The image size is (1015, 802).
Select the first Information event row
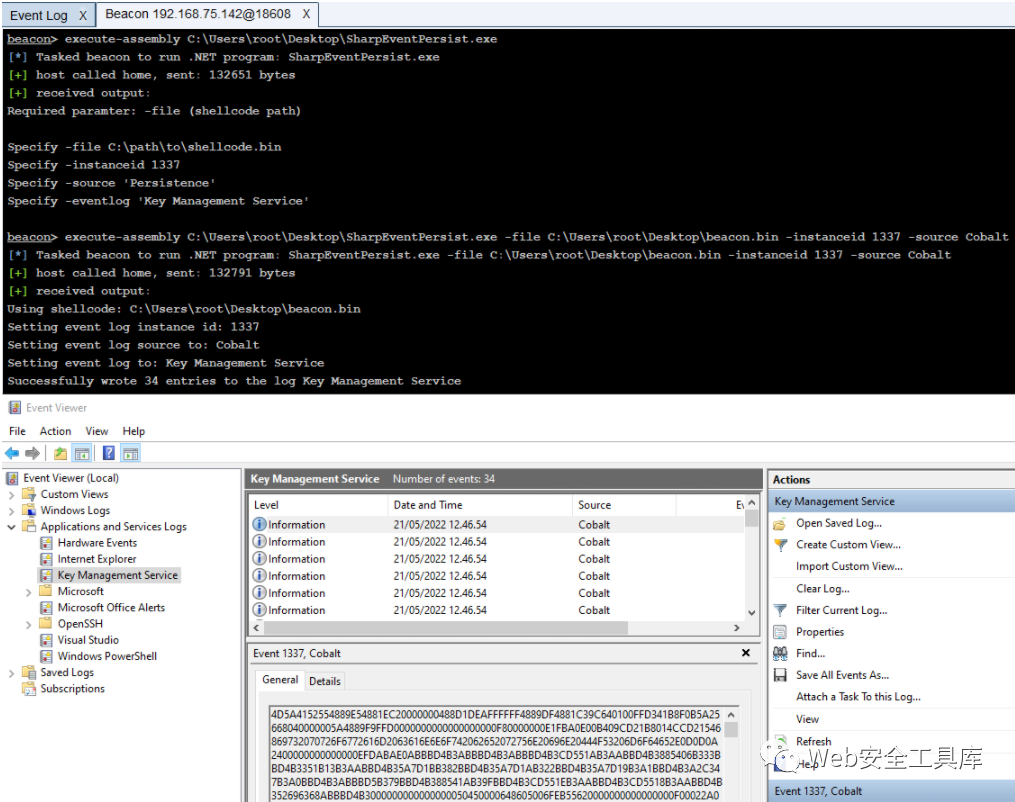coord(496,524)
